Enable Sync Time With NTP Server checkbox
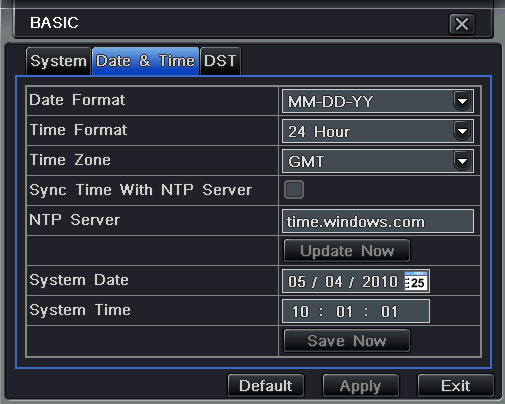The image size is (505, 404). [294, 190]
